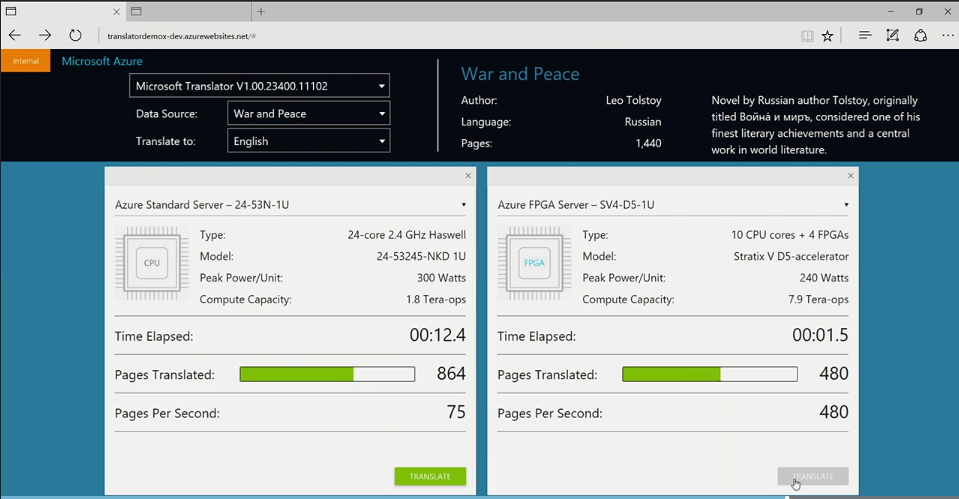The width and height of the screenshot is (959, 499).
Task: Open Microsoft Translator version dropdown
Action: click(x=259, y=86)
